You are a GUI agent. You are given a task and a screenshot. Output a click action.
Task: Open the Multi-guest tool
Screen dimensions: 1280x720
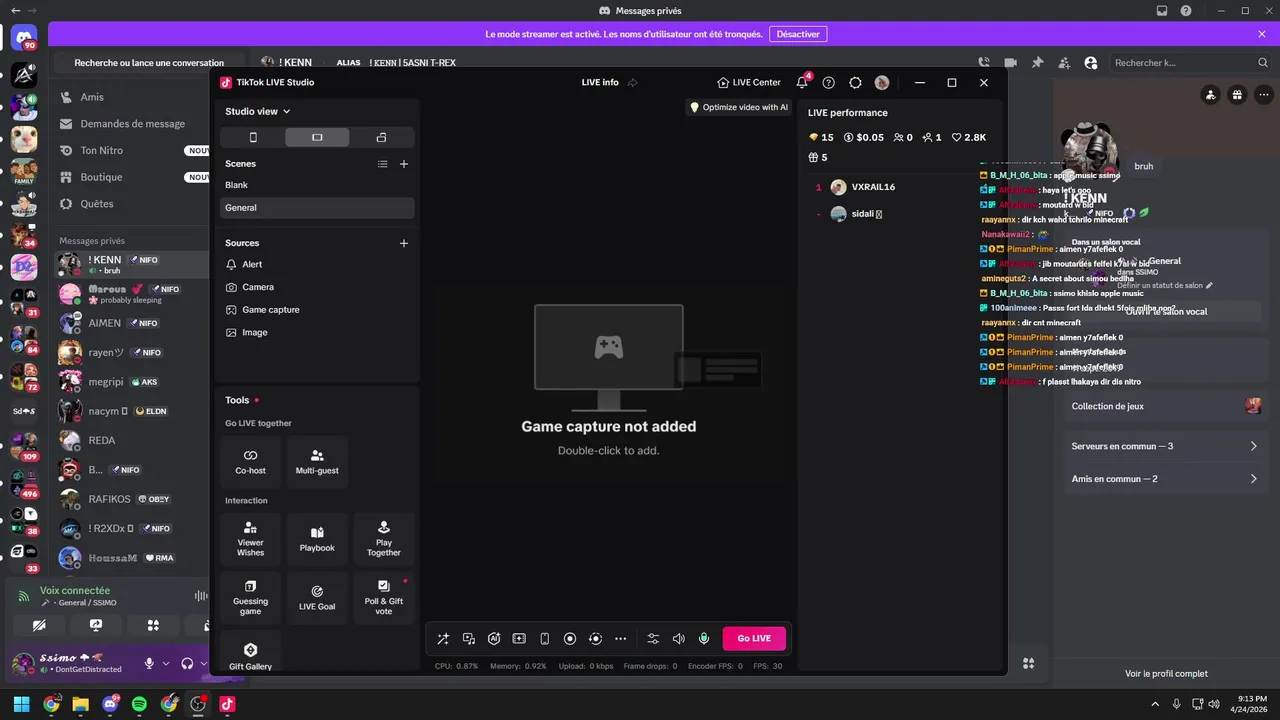pyautogui.click(x=317, y=462)
